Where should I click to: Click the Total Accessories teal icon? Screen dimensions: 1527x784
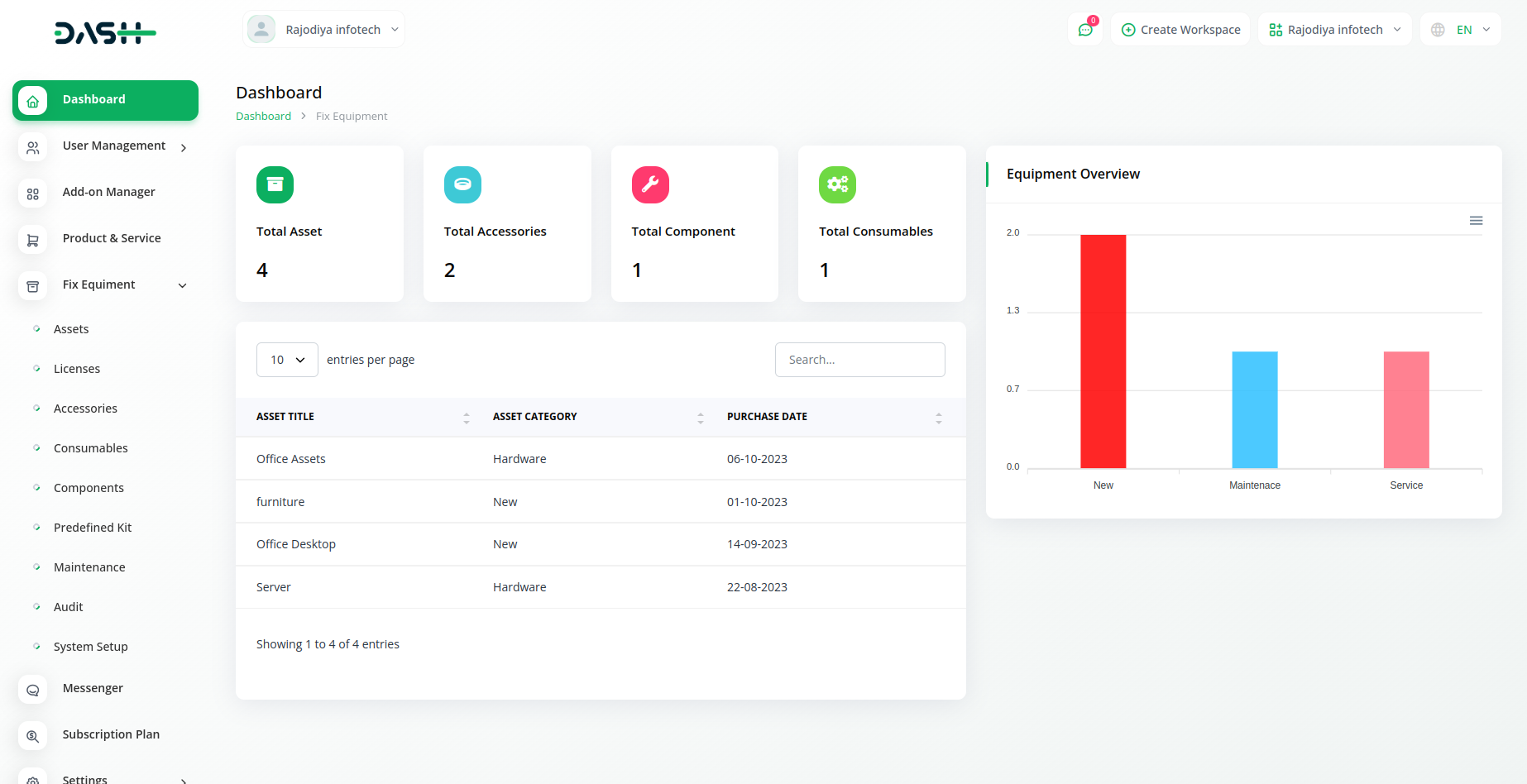click(462, 184)
